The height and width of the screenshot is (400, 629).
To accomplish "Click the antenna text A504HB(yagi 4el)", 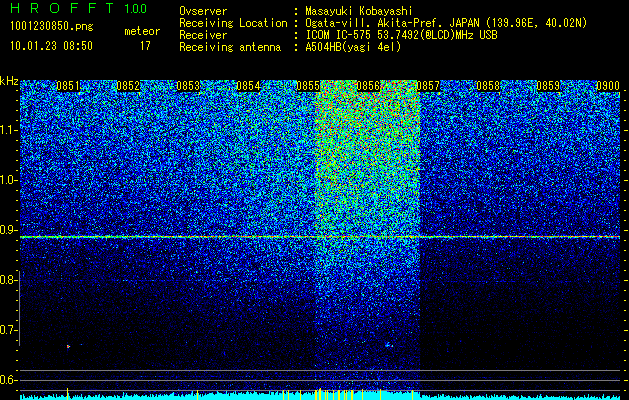I will [x=353, y=47].
